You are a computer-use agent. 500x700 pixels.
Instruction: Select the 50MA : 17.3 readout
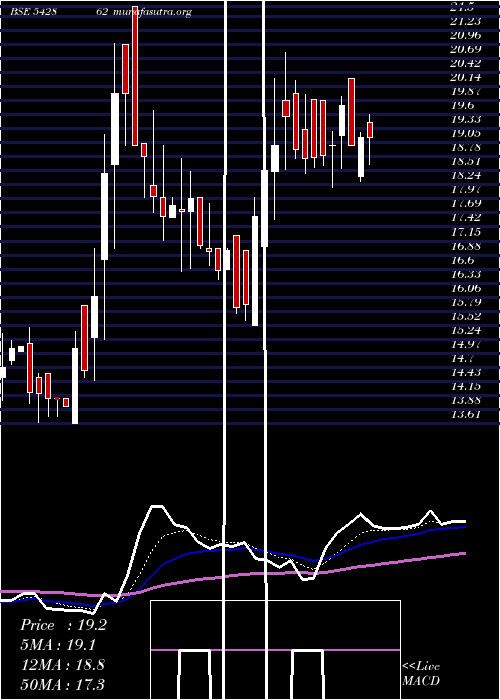point(63,684)
